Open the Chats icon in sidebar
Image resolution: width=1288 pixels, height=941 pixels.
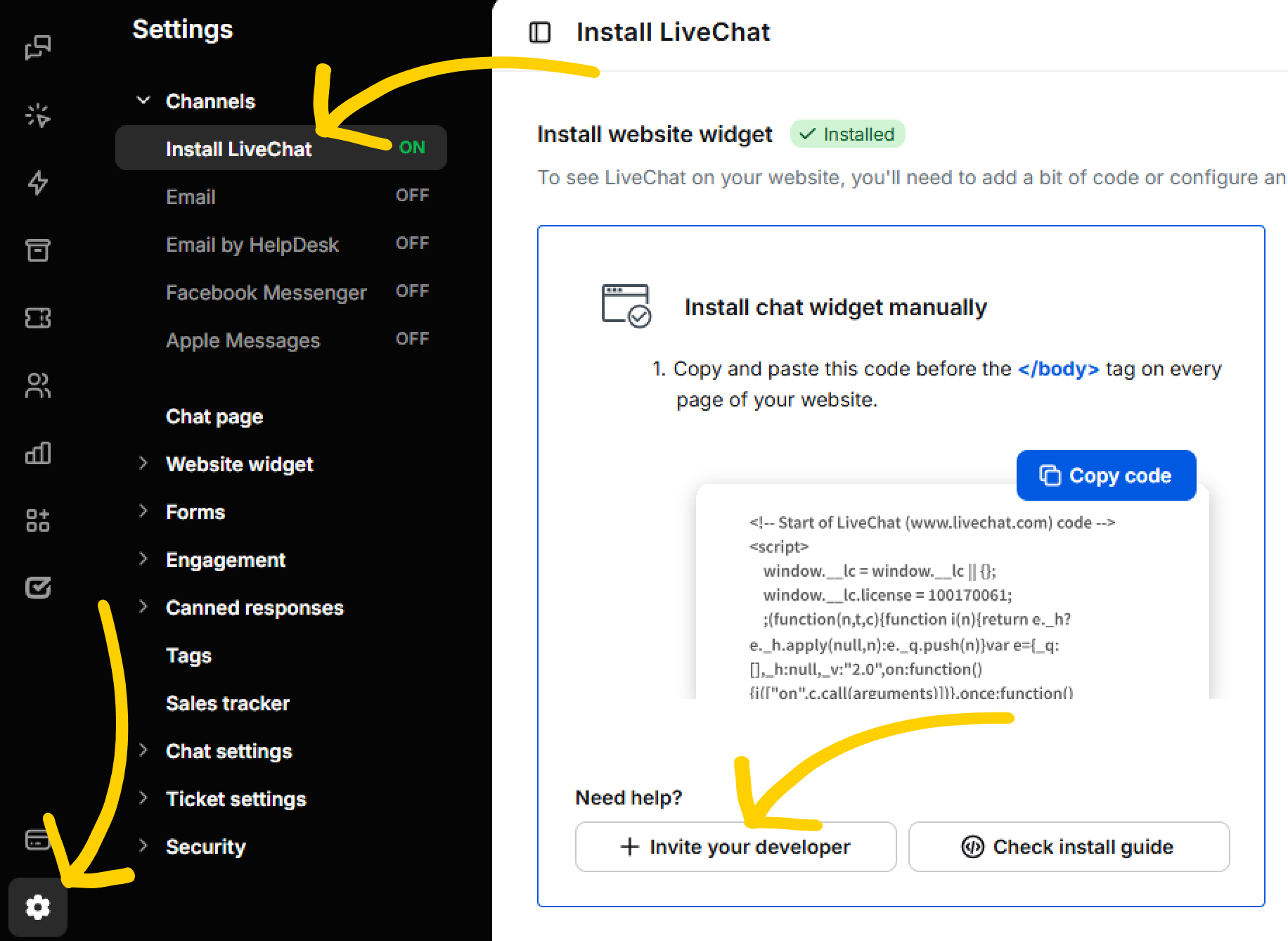pos(38,48)
